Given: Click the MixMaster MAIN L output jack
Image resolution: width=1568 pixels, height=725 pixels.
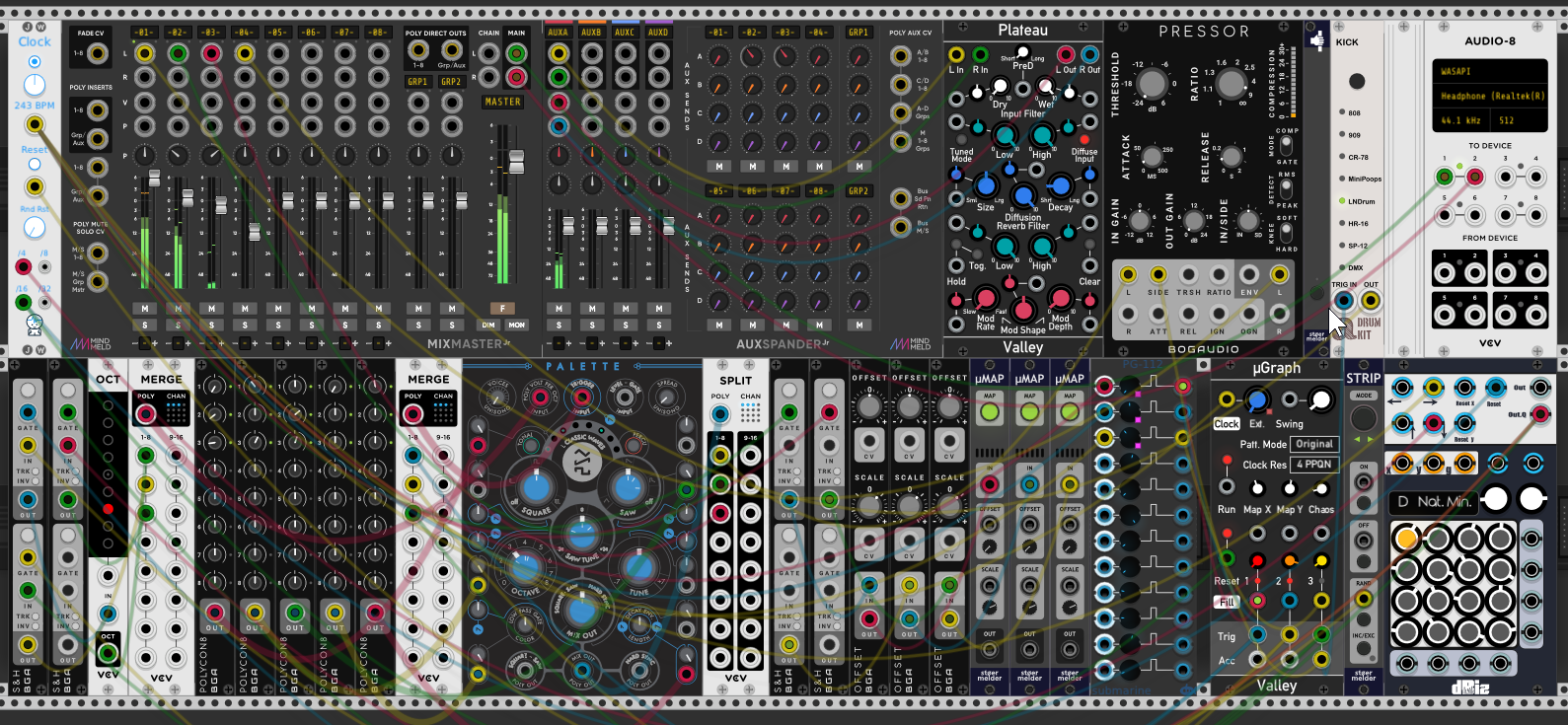Looking at the screenshot, I should pyautogui.click(x=516, y=52).
